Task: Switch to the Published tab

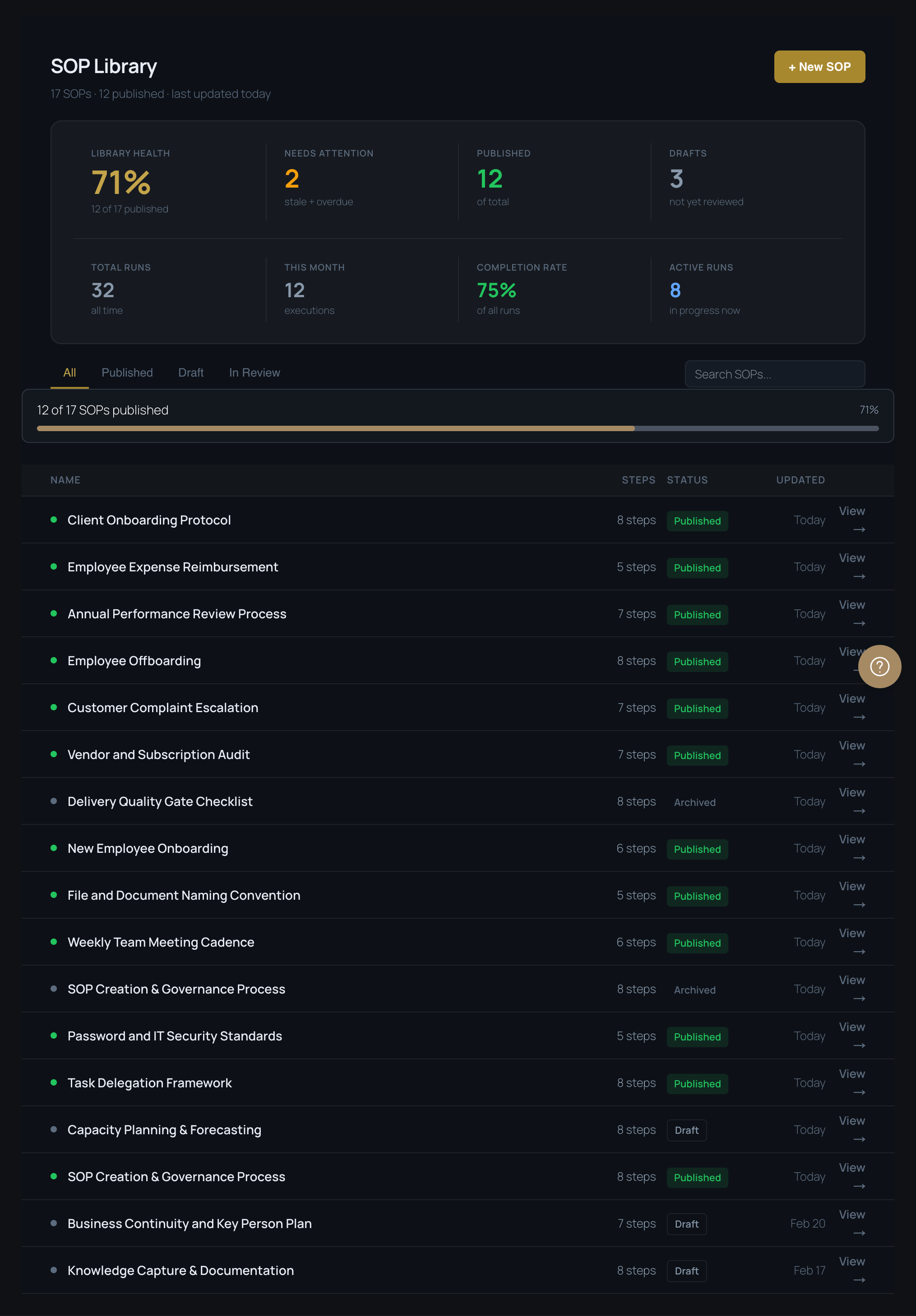Action: 127,373
